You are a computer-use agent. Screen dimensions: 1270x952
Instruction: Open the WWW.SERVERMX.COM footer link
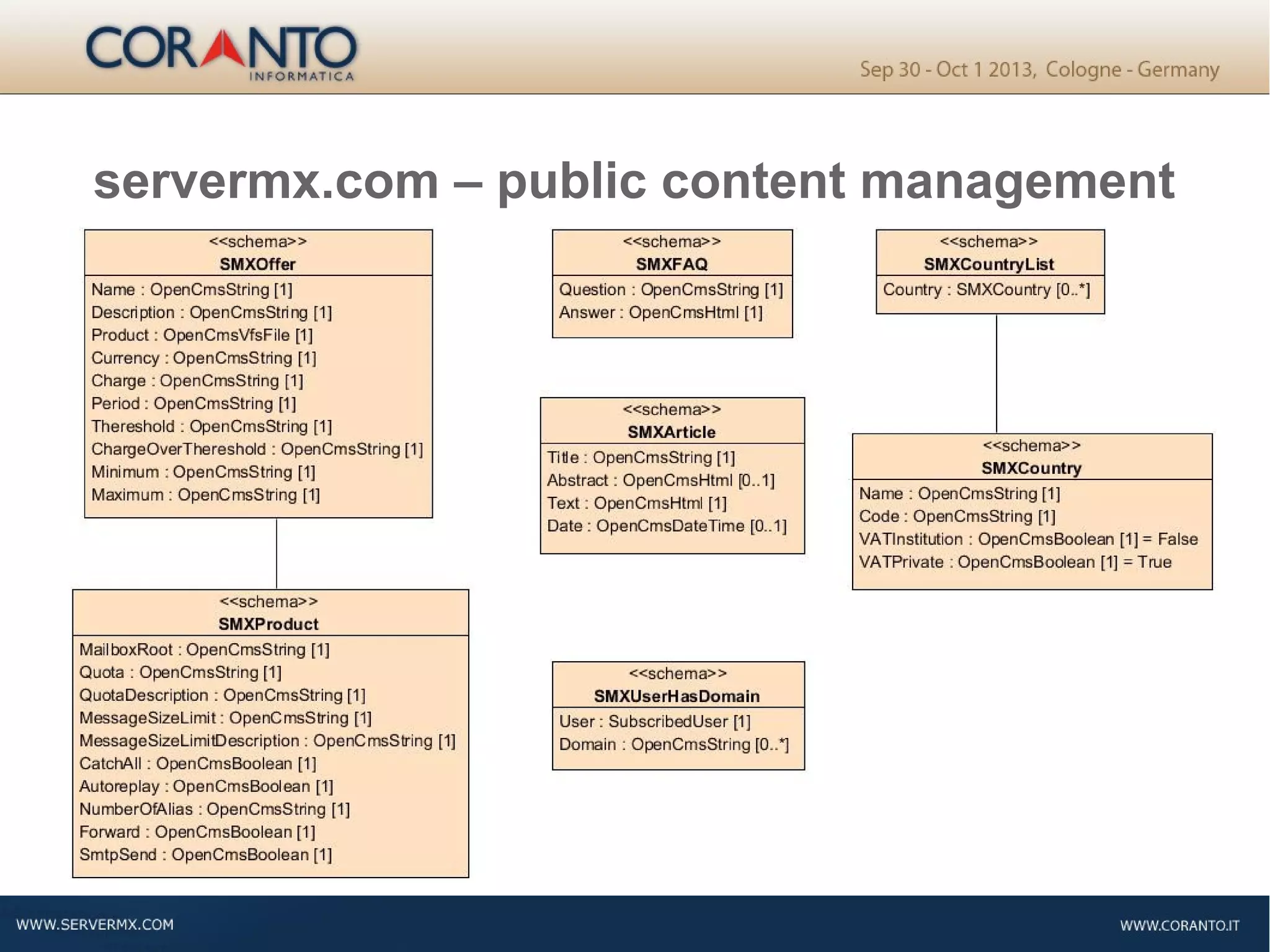(95, 924)
